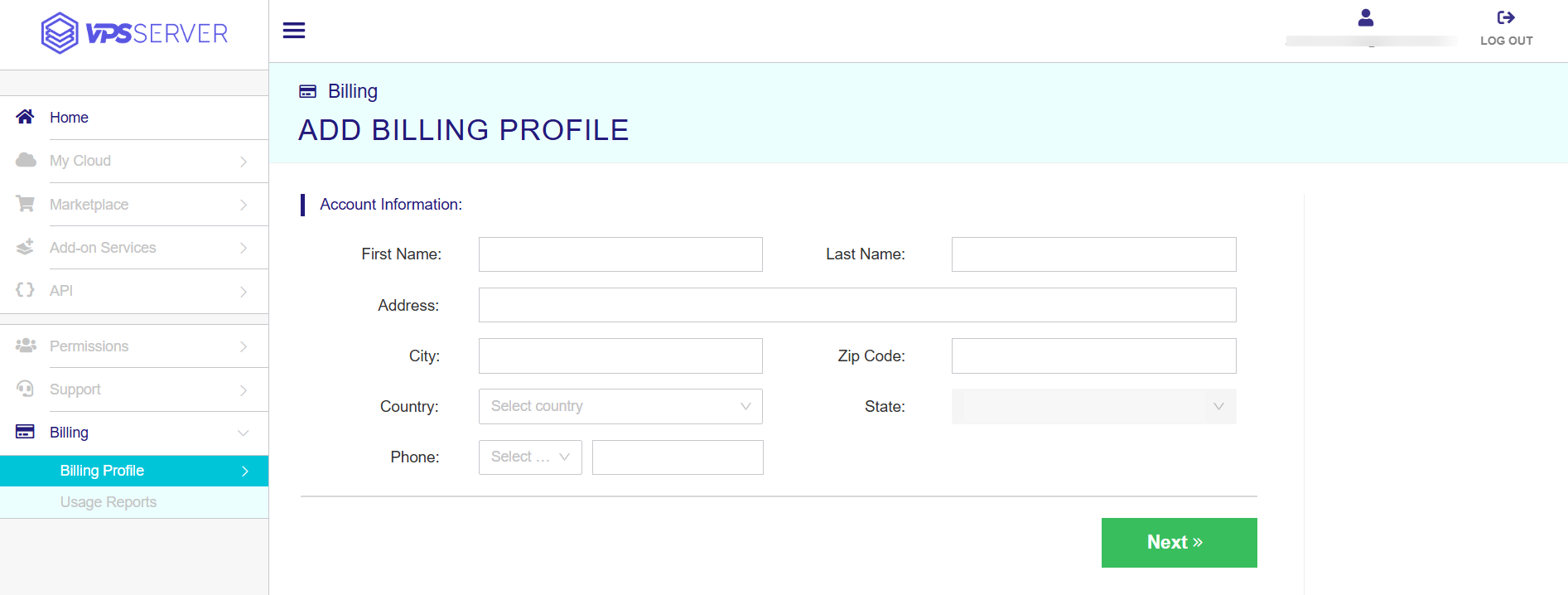Click the Home house icon

click(x=25, y=117)
